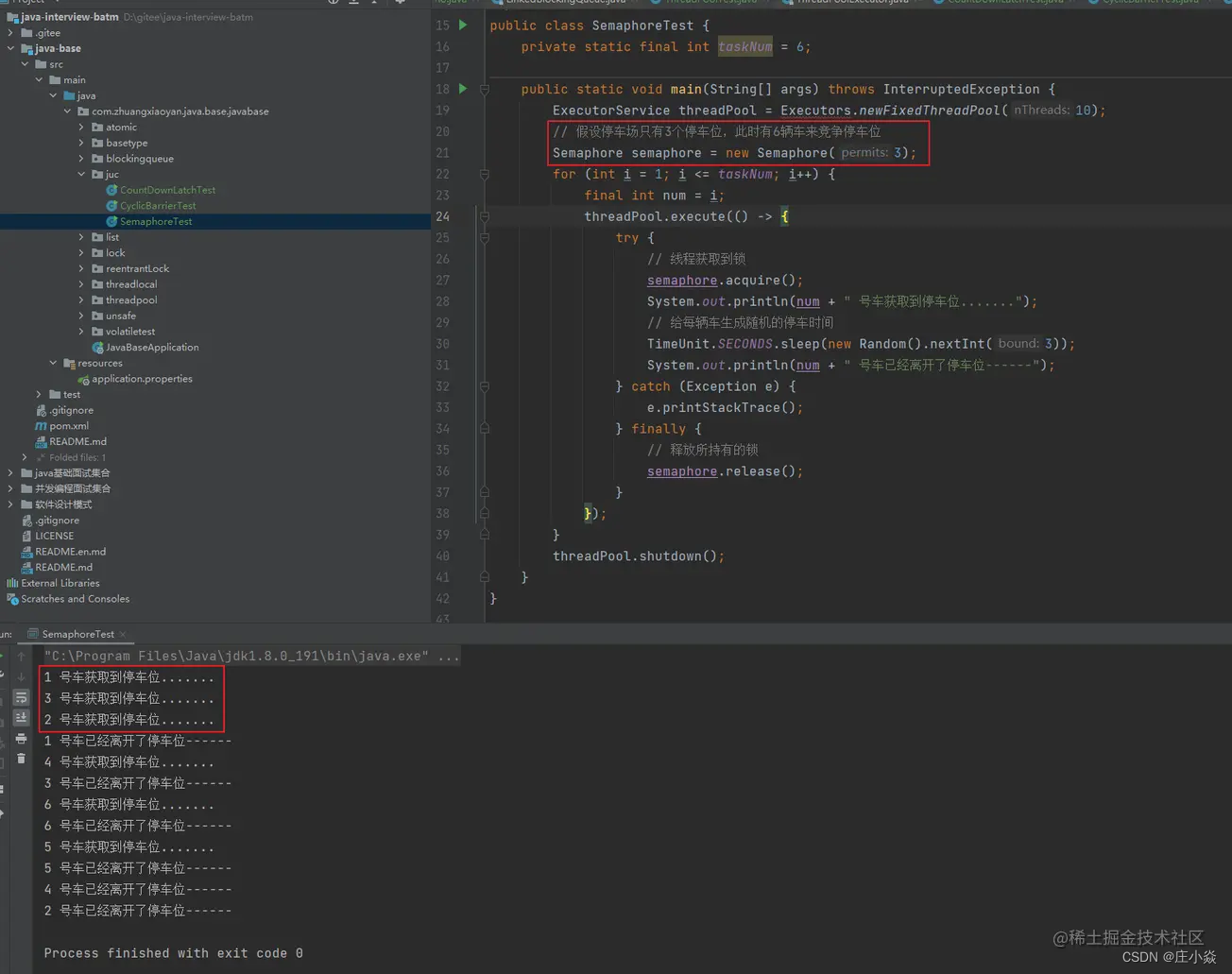Collapse the for loop fold at line 22
This screenshot has width=1232, height=974.
click(485, 175)
